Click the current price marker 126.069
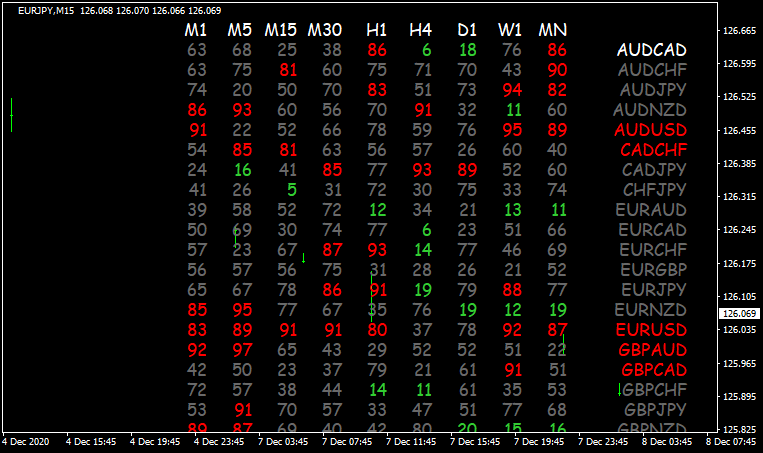The width and height of the screenshot is (763, 453). pos(739,313)
